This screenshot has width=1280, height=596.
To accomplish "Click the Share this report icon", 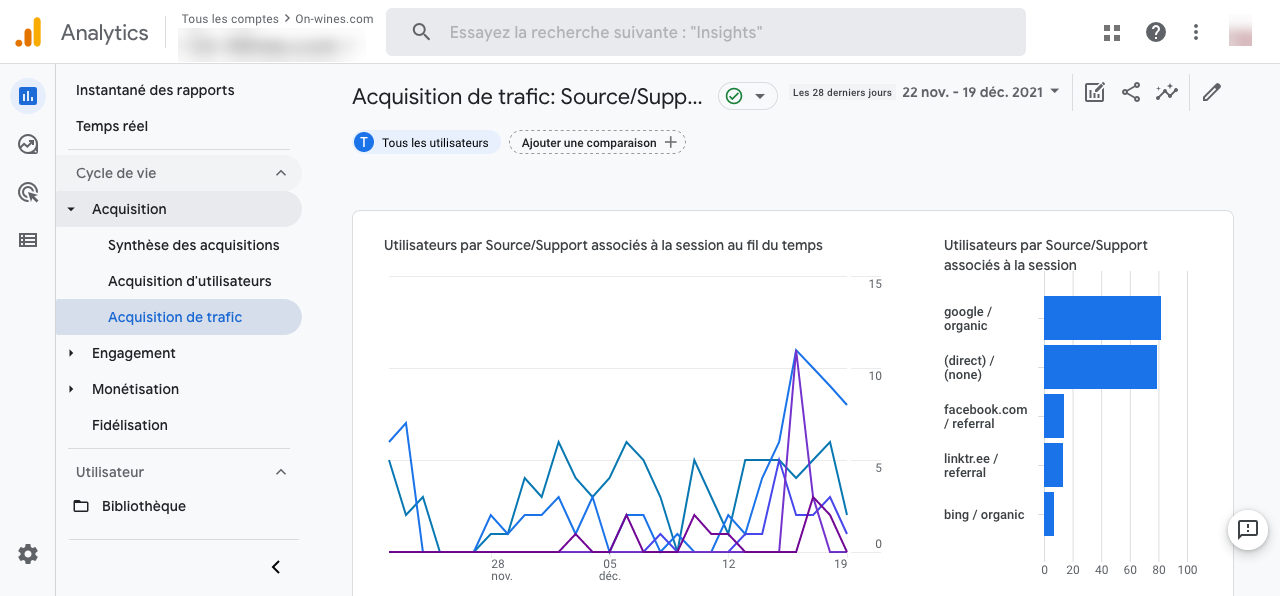I will point(1131,93).
